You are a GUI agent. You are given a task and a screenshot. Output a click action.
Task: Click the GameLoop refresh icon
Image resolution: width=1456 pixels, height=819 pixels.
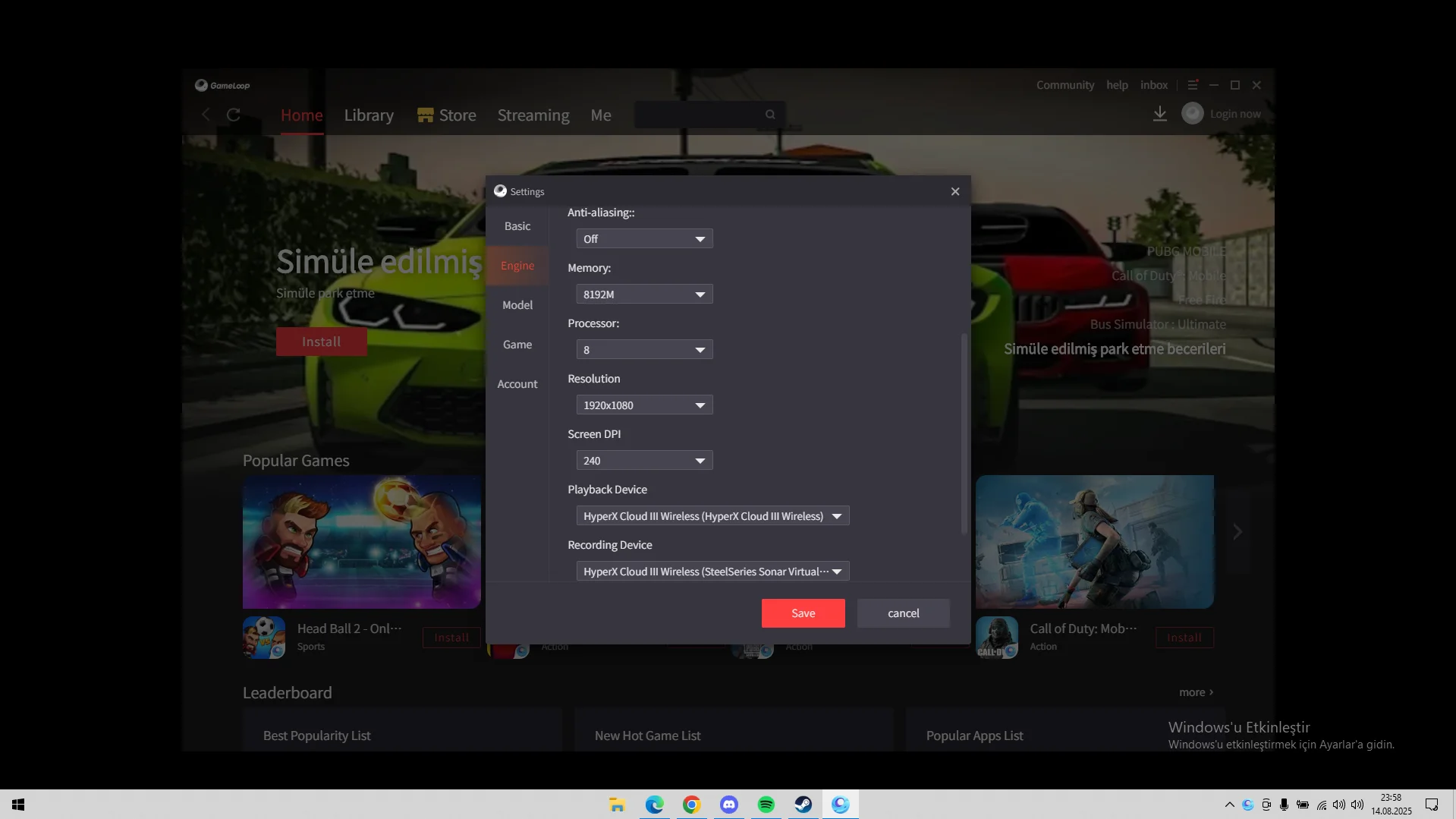pyautogui.click(x=234, y=115)
